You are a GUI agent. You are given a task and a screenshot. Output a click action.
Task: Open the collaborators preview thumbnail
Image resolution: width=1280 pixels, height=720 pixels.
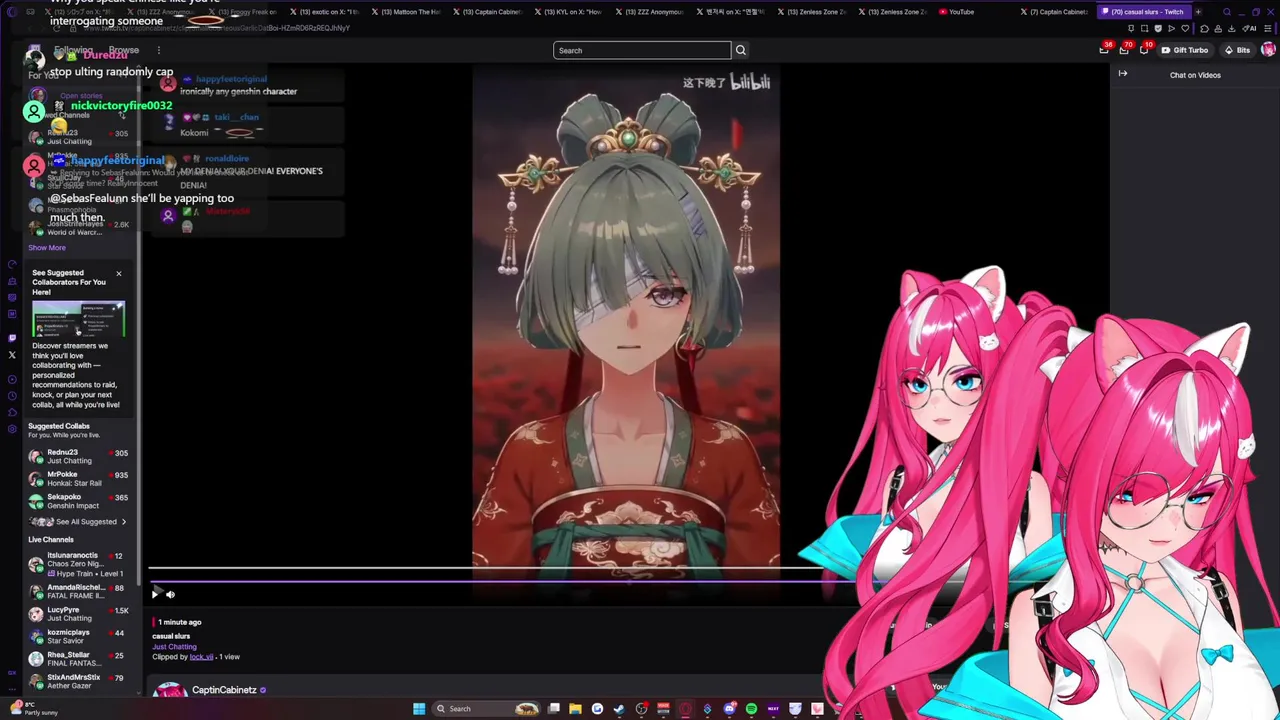point(78,319)
